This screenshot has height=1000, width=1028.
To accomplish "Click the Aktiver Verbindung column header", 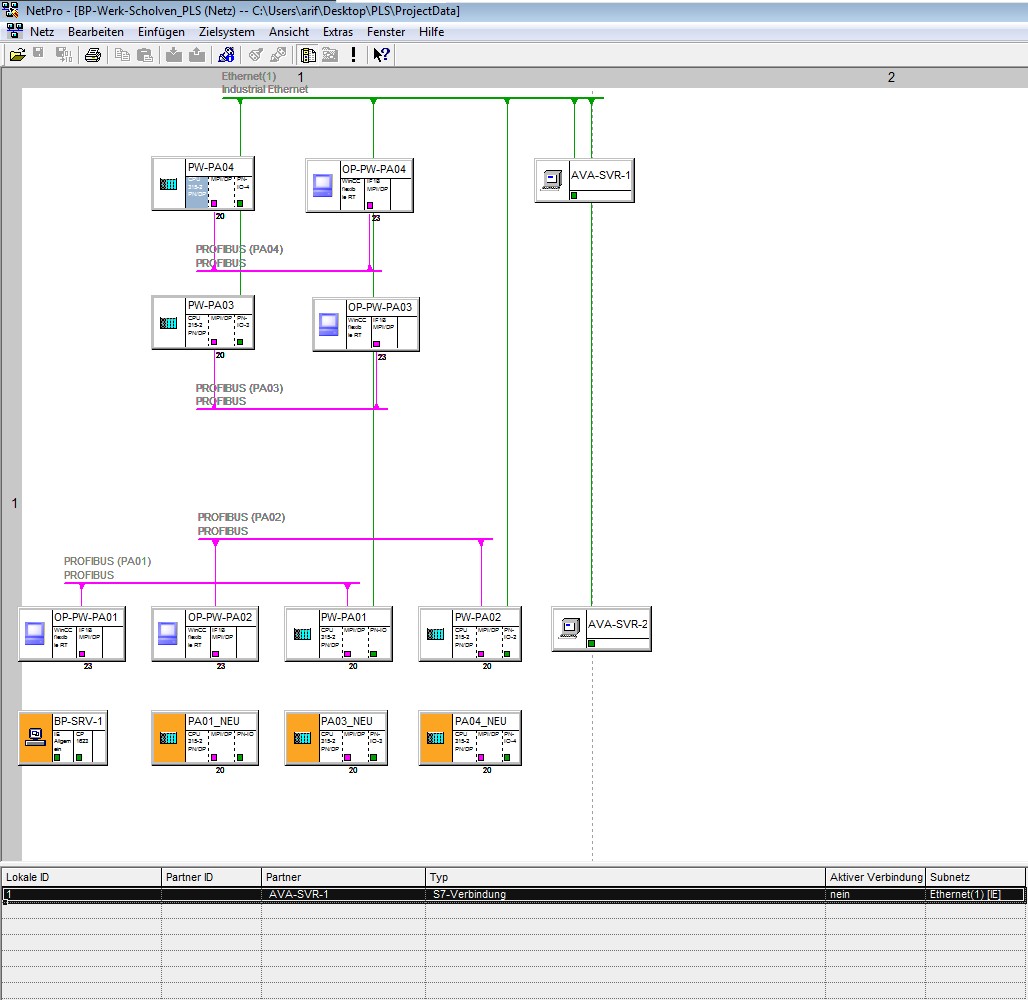I will click(875, 877).
